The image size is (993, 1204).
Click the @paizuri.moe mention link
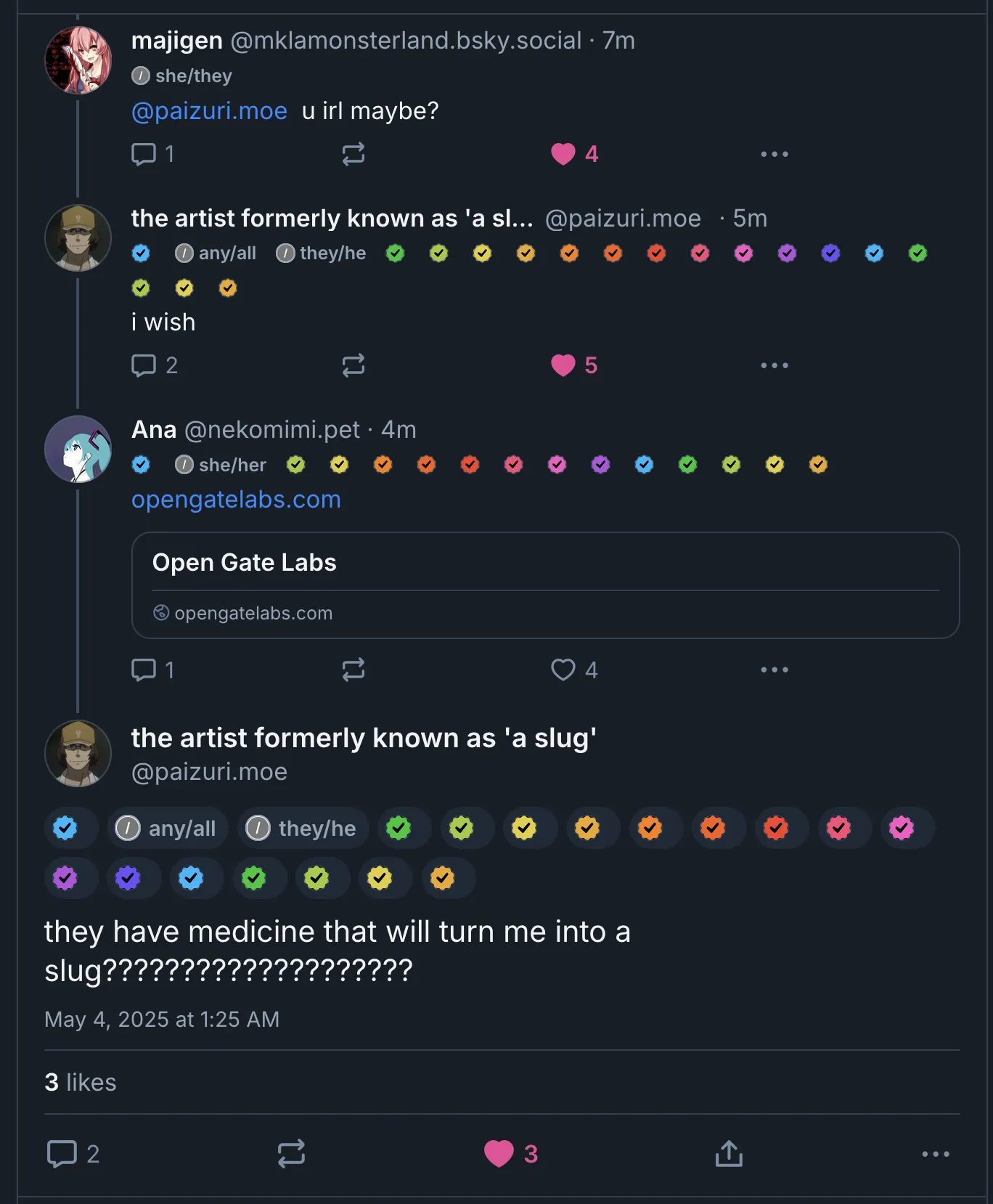(x=209, y=111)
